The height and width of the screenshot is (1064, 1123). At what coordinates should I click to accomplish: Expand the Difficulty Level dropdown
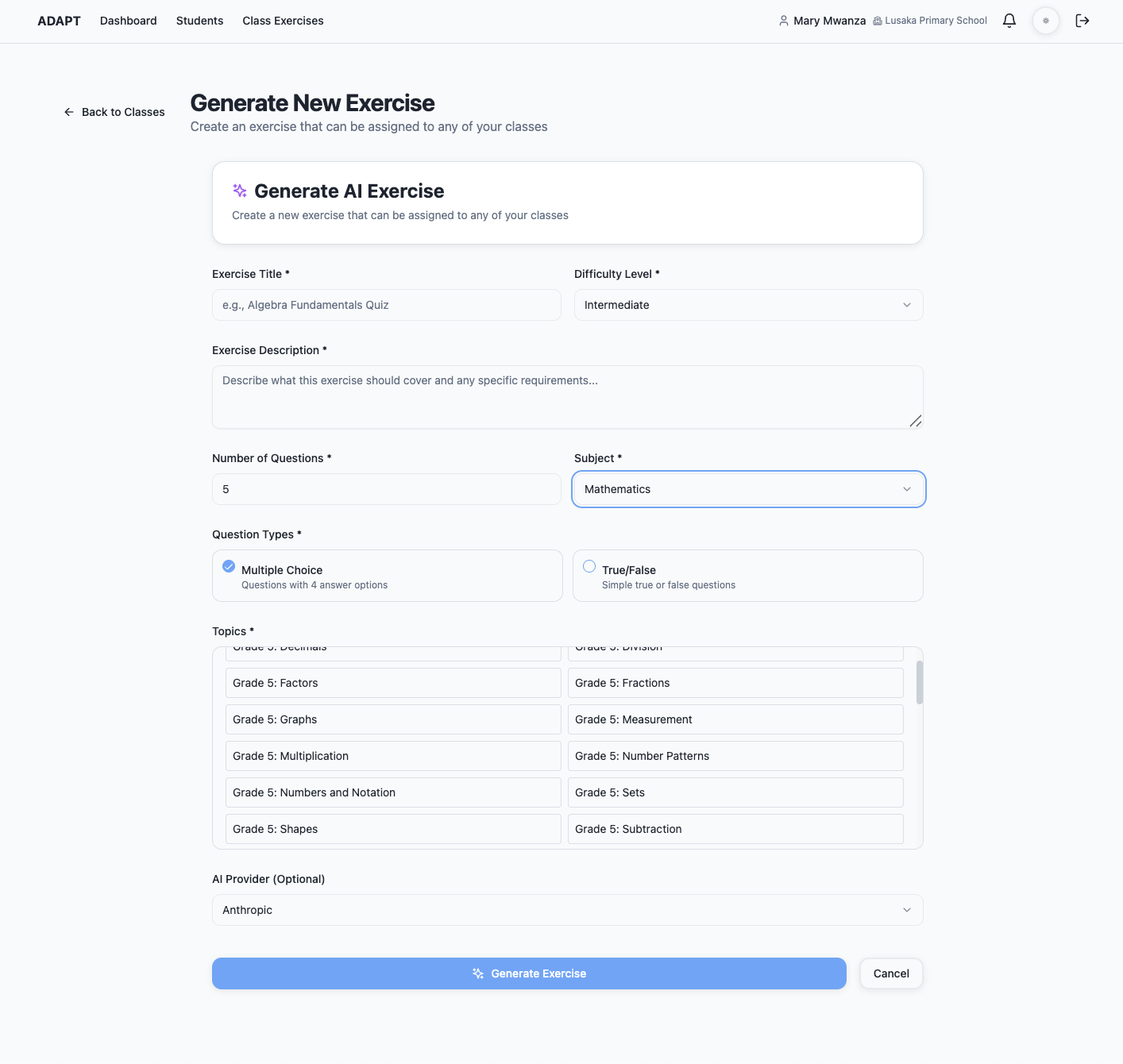coord(749,305)
